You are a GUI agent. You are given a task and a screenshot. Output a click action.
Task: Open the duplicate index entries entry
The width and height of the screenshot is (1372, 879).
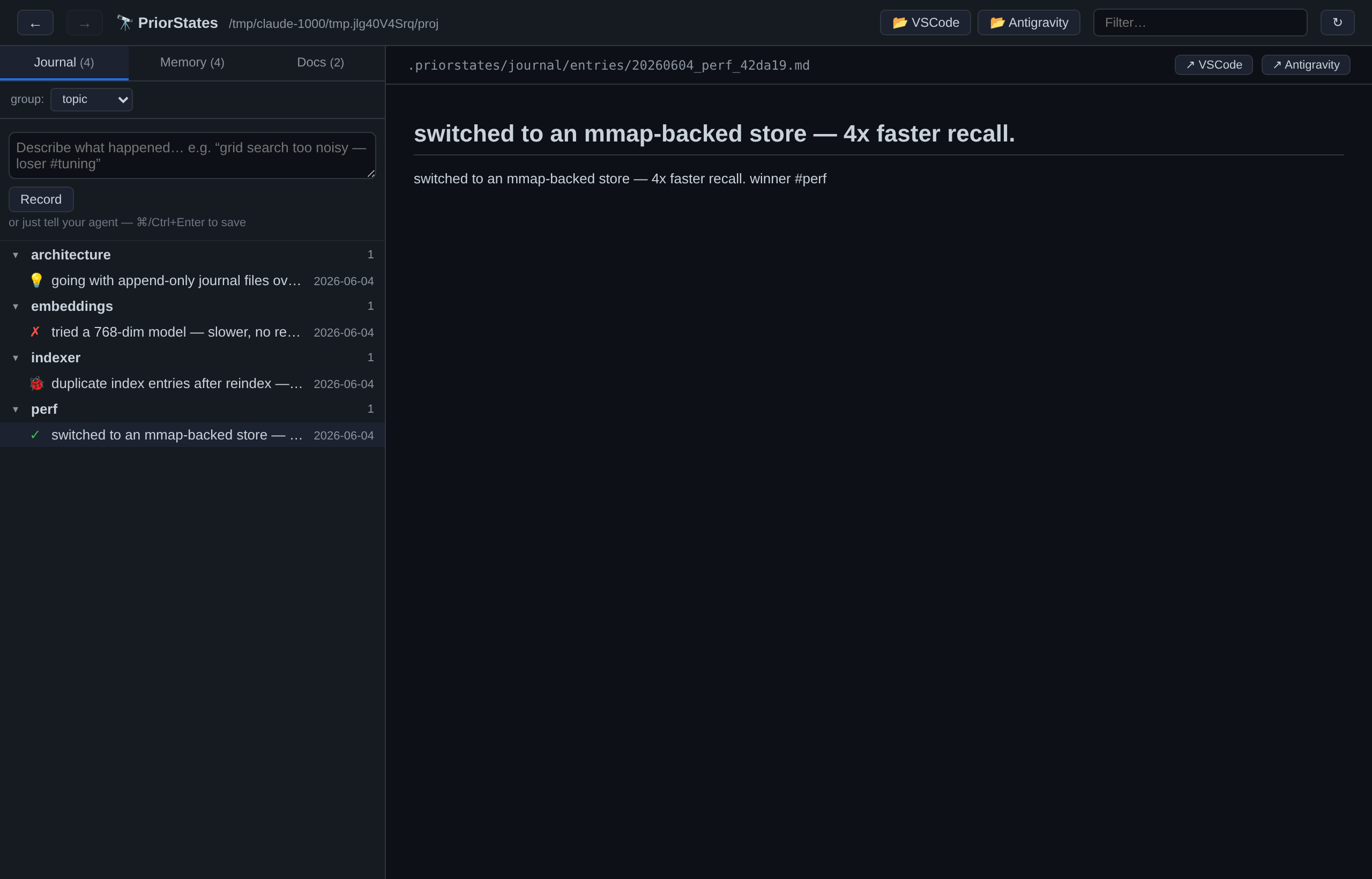click(x=192, y=383)
